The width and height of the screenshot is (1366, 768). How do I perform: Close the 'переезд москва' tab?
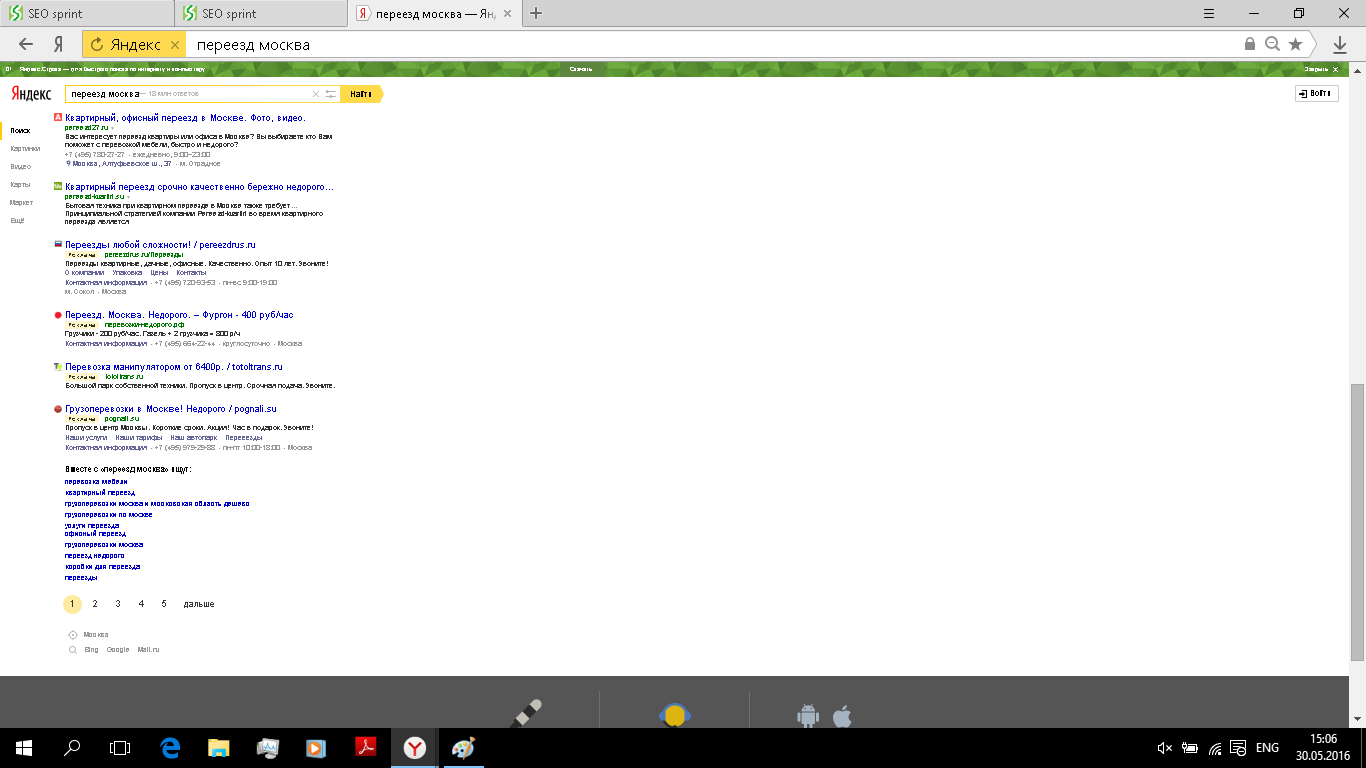pos(508,14)
